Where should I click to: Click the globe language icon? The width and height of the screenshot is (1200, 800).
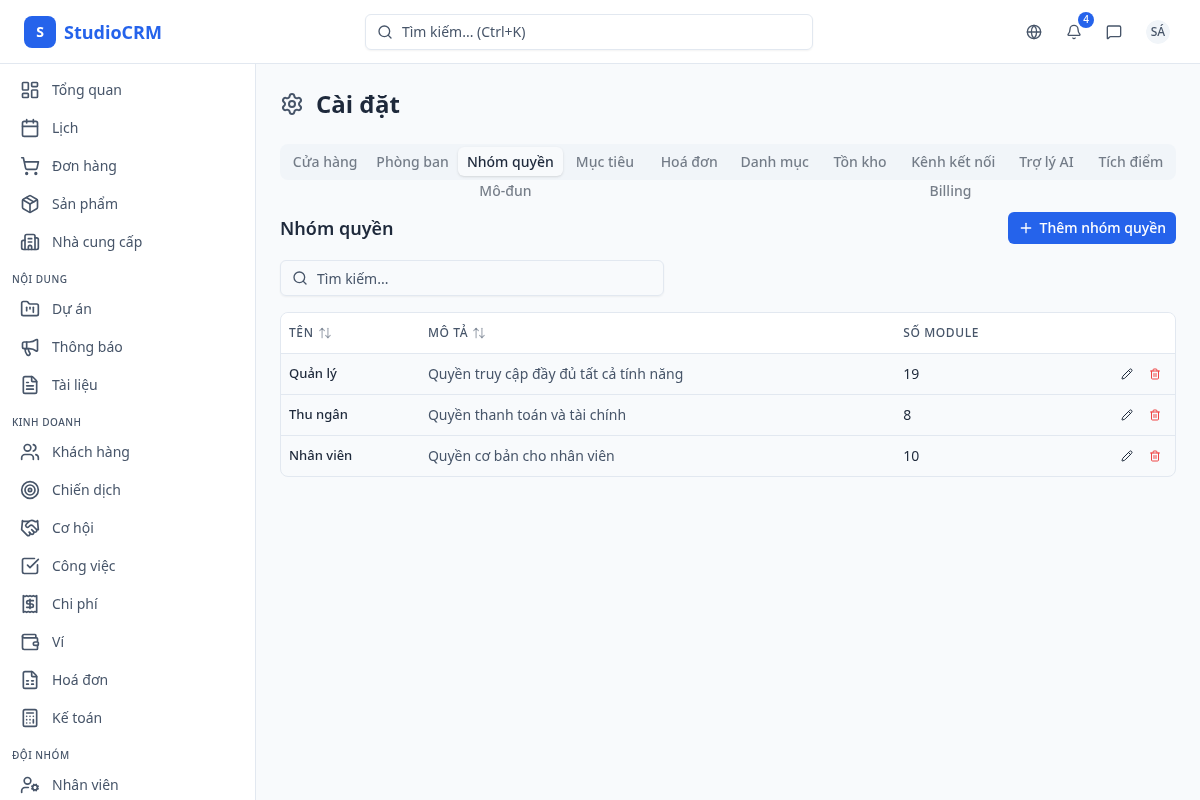tap(1034, 32)
